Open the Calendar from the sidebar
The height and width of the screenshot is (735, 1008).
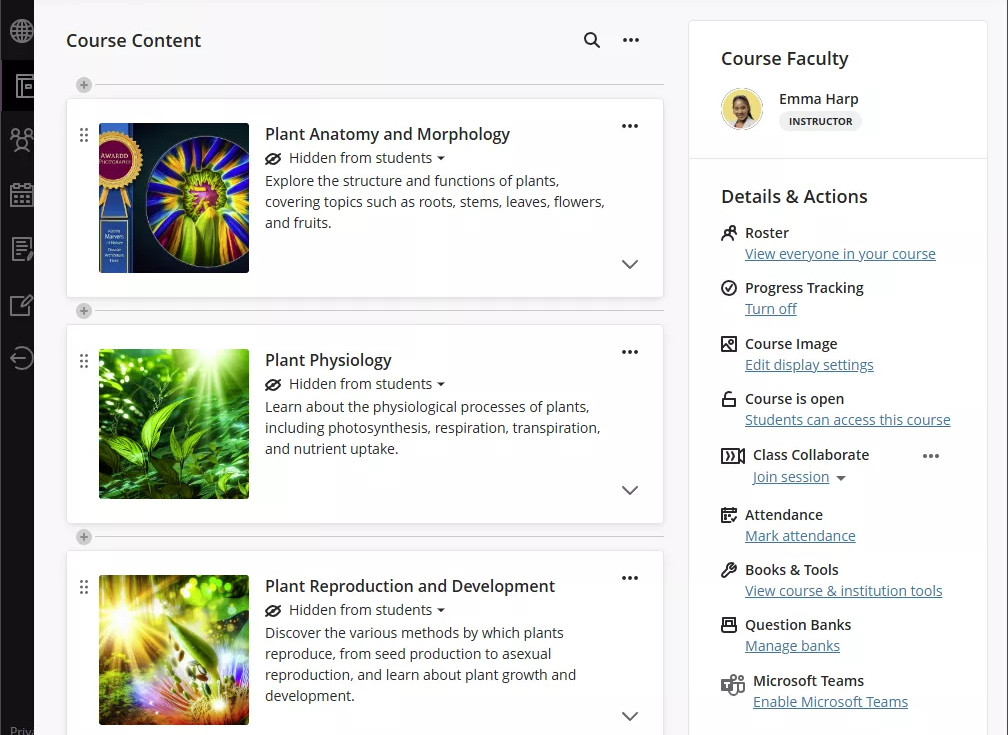click(22, 195)
